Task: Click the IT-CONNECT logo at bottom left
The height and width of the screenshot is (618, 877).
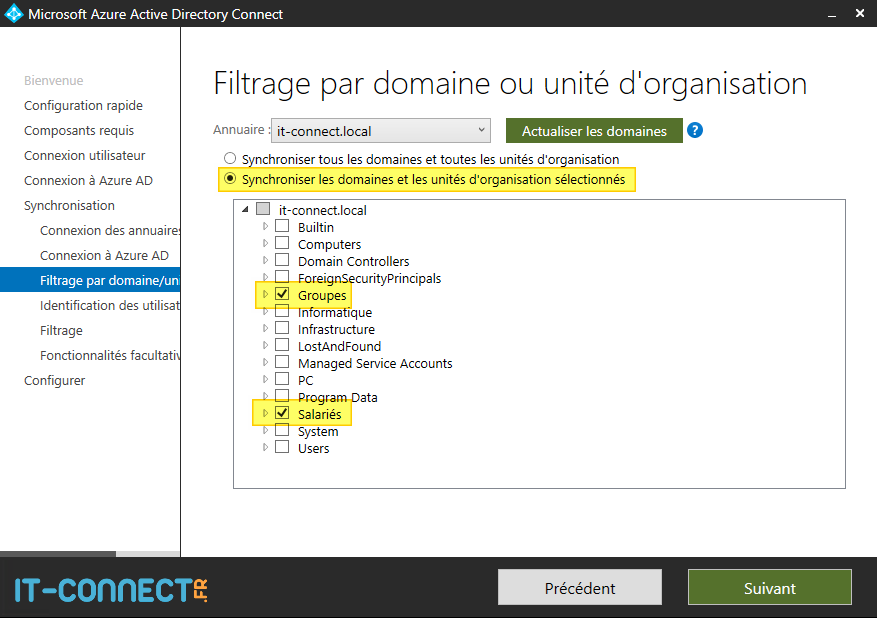Action: 100,590
